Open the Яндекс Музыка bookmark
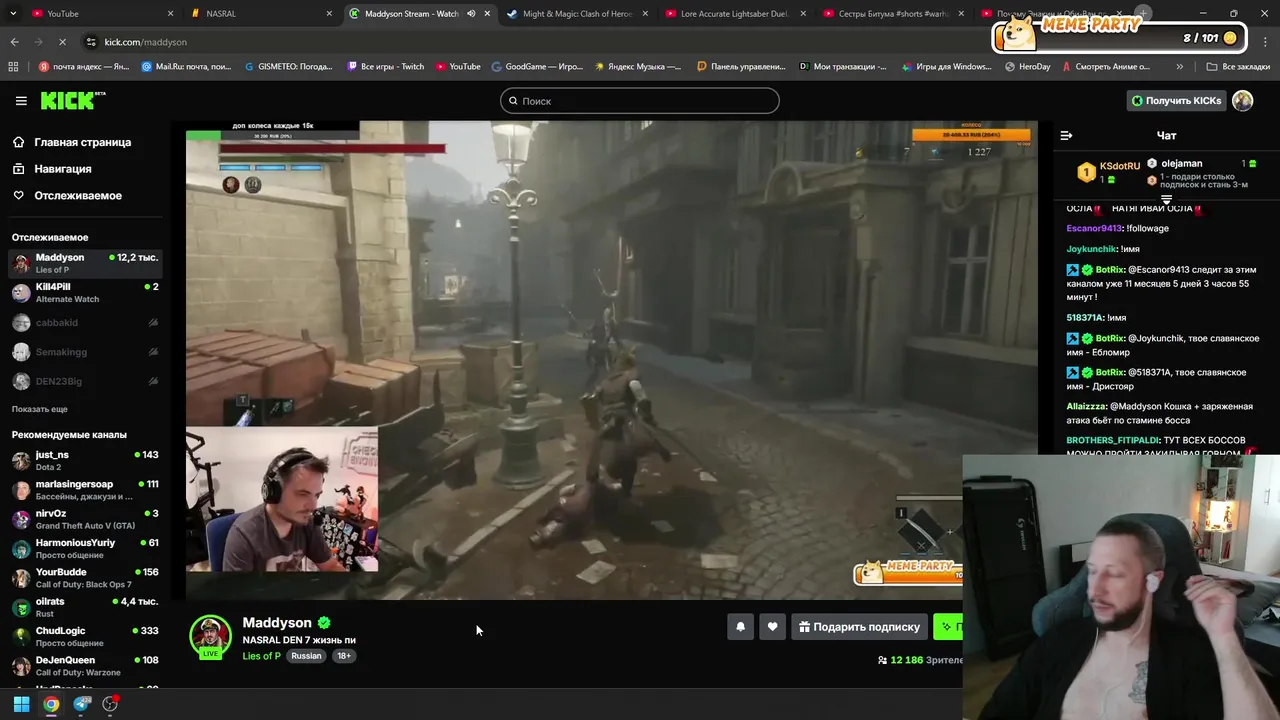Screen dimensions: 1280x720 [638, 67]
